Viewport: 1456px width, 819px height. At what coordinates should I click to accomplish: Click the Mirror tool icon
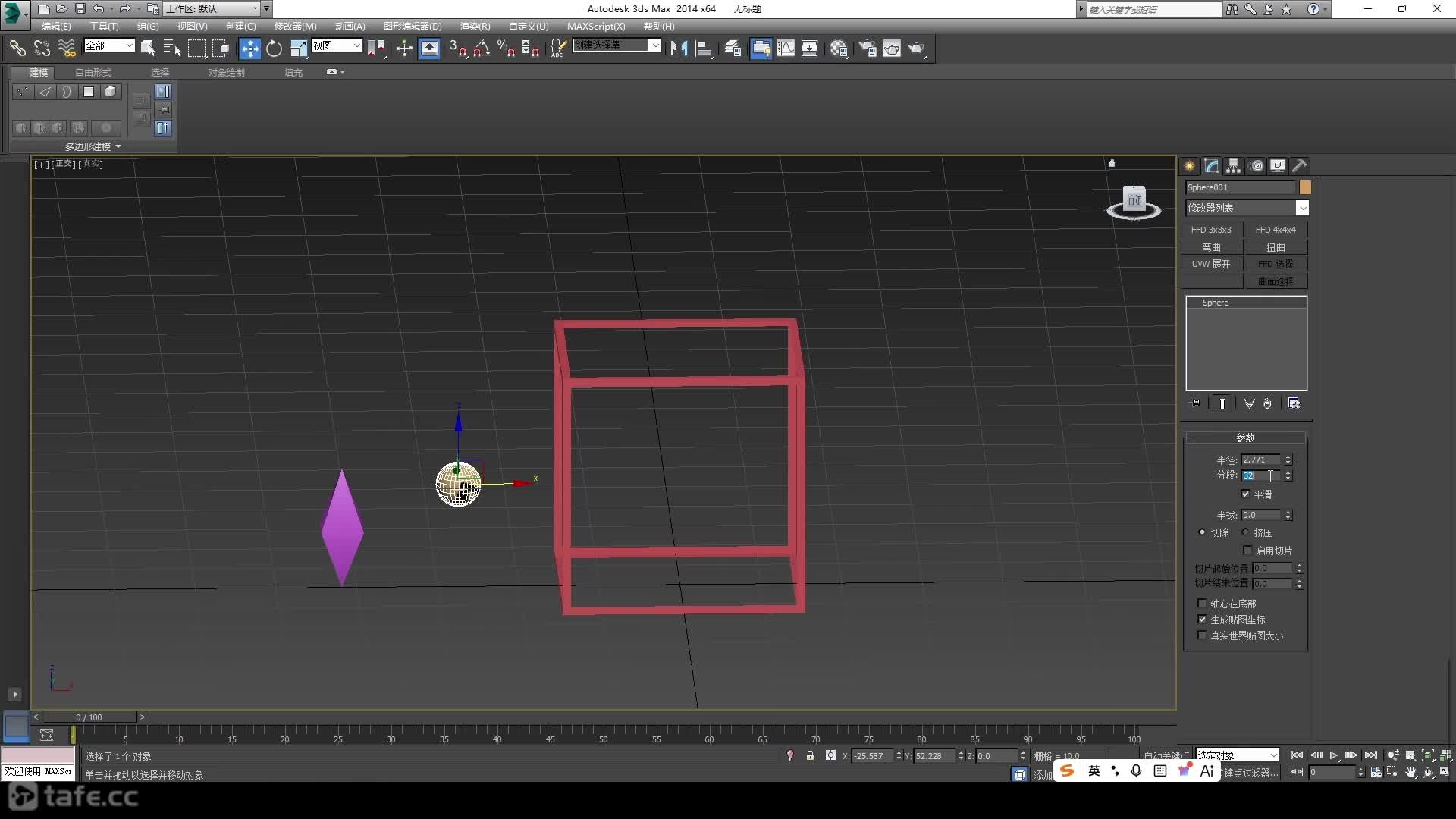[x=679, y=49]
